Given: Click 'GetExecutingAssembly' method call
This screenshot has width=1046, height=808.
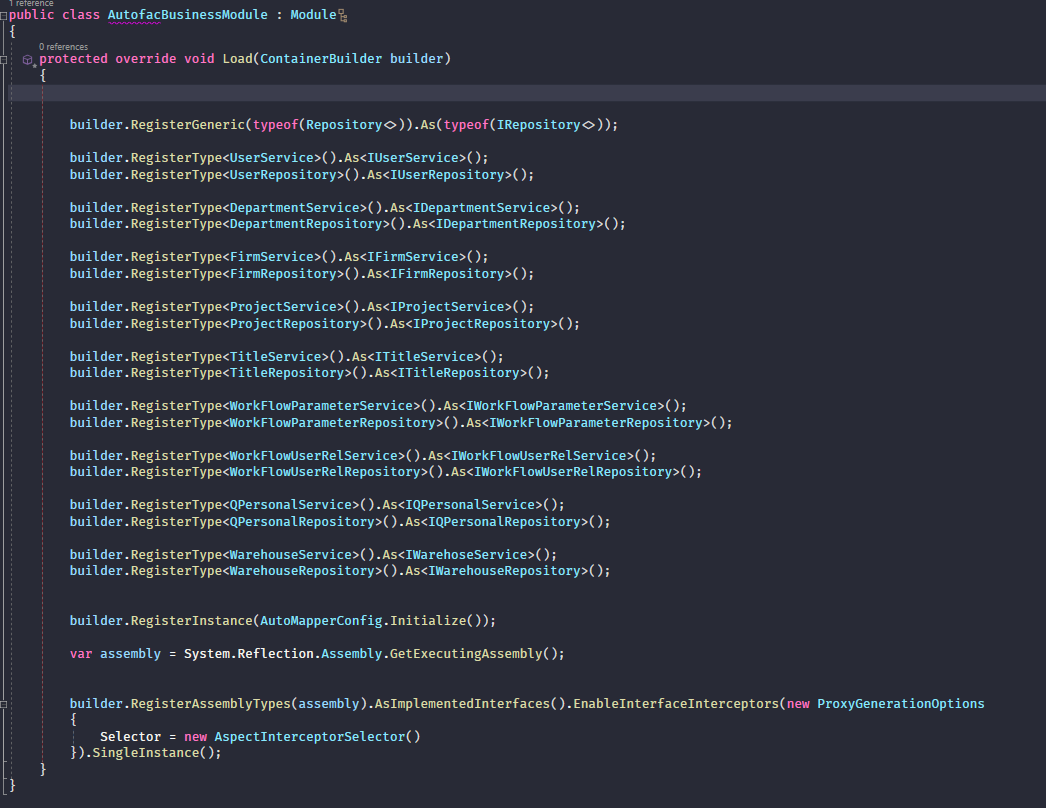Looking at the screenshot, I should pyautogui.click(x=466, y=654).
